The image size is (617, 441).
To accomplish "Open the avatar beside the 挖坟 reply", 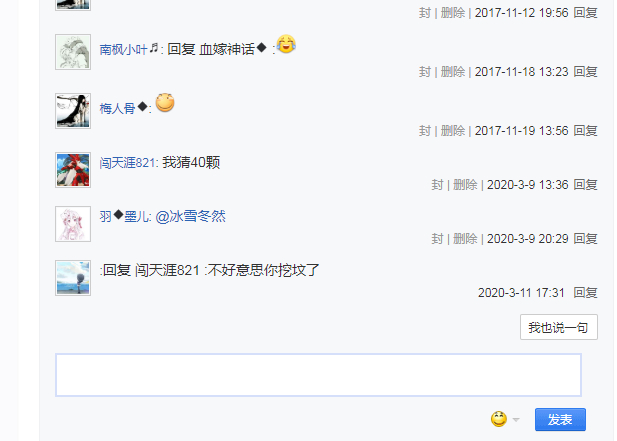I will pyautogui.click(x=73, y=278).
